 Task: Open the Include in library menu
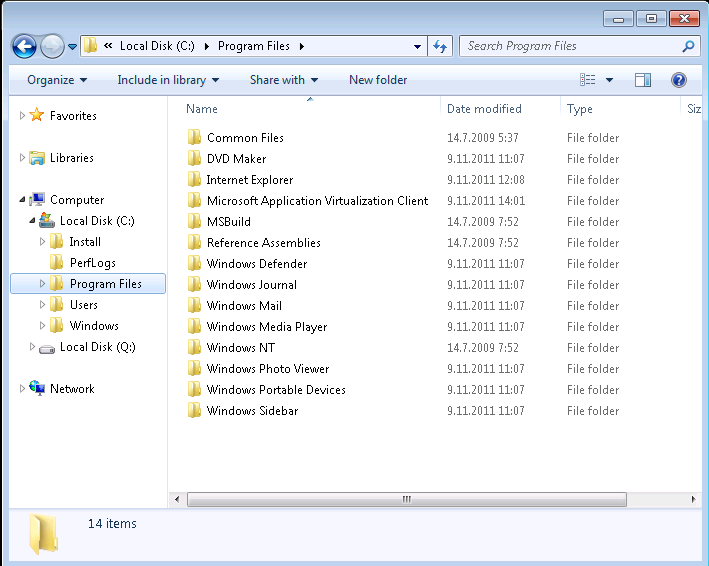pyautogui.click(x=167, y=80)
